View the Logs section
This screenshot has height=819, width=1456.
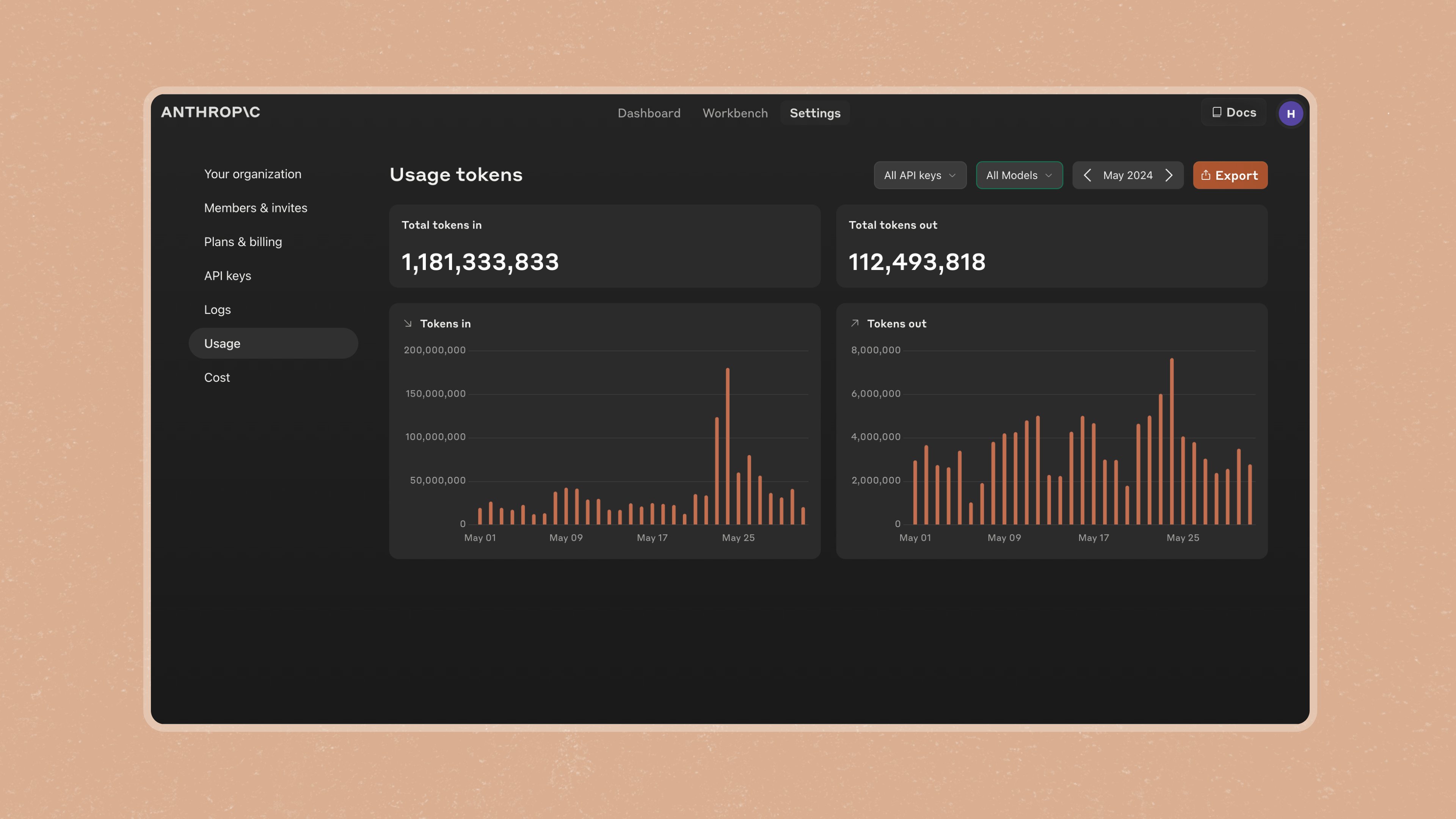point(217,310)
